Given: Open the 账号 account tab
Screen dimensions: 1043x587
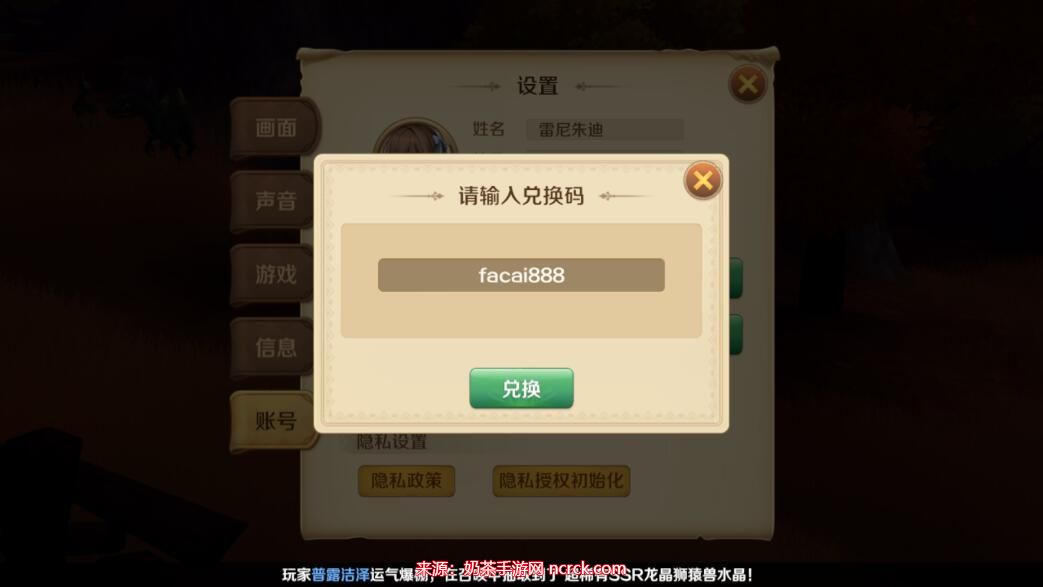Looking at the screenshot, I should [x=275, y=421].
